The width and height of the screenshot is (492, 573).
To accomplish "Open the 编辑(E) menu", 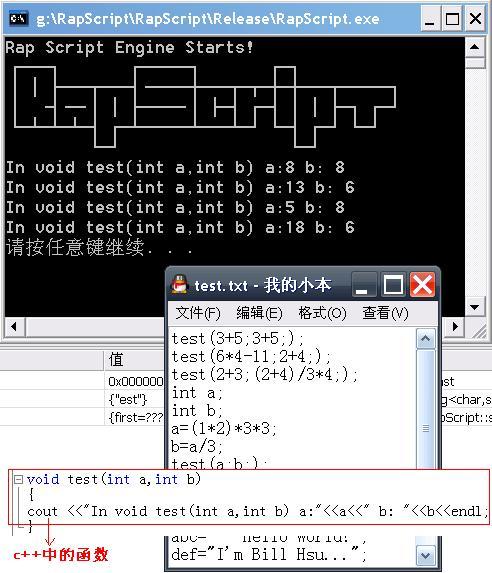I will [x=259, y=314].
